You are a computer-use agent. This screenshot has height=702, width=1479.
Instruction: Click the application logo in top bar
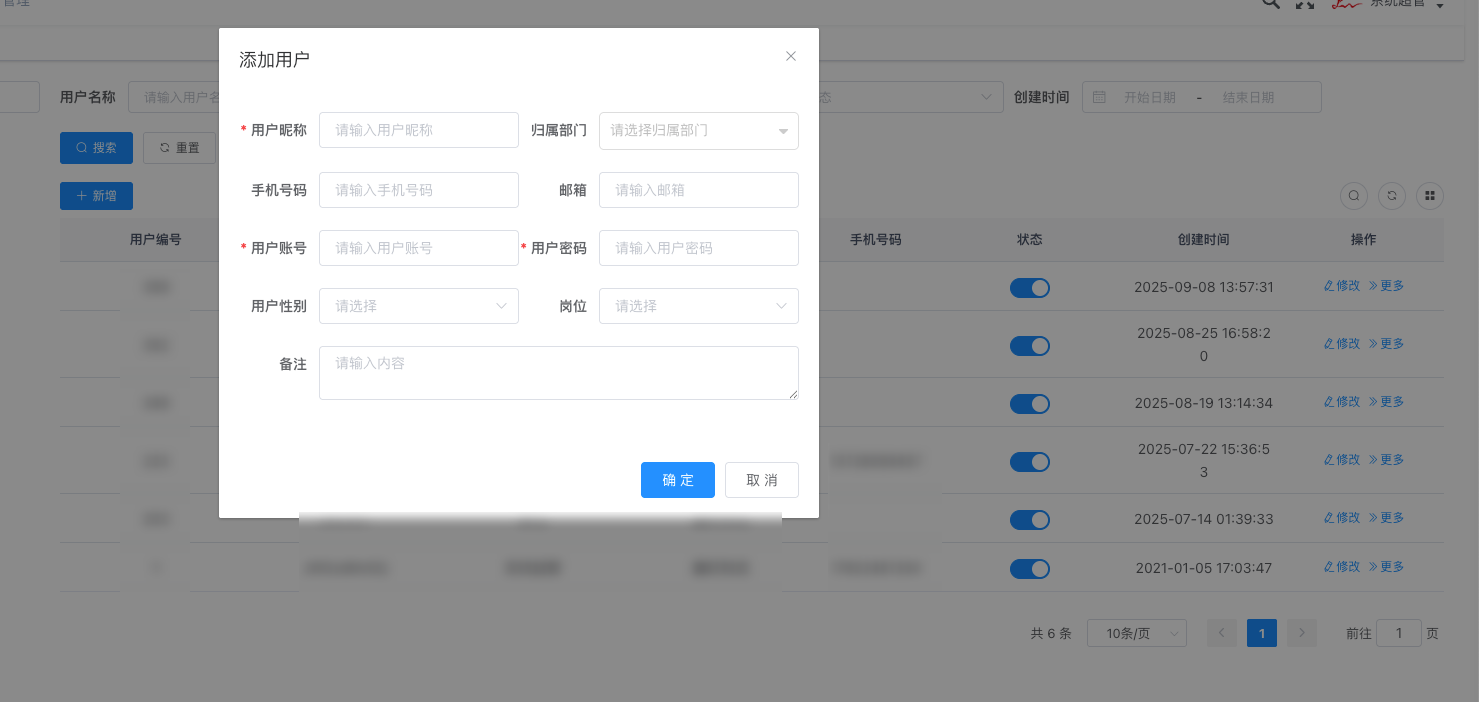[1346, 4]
